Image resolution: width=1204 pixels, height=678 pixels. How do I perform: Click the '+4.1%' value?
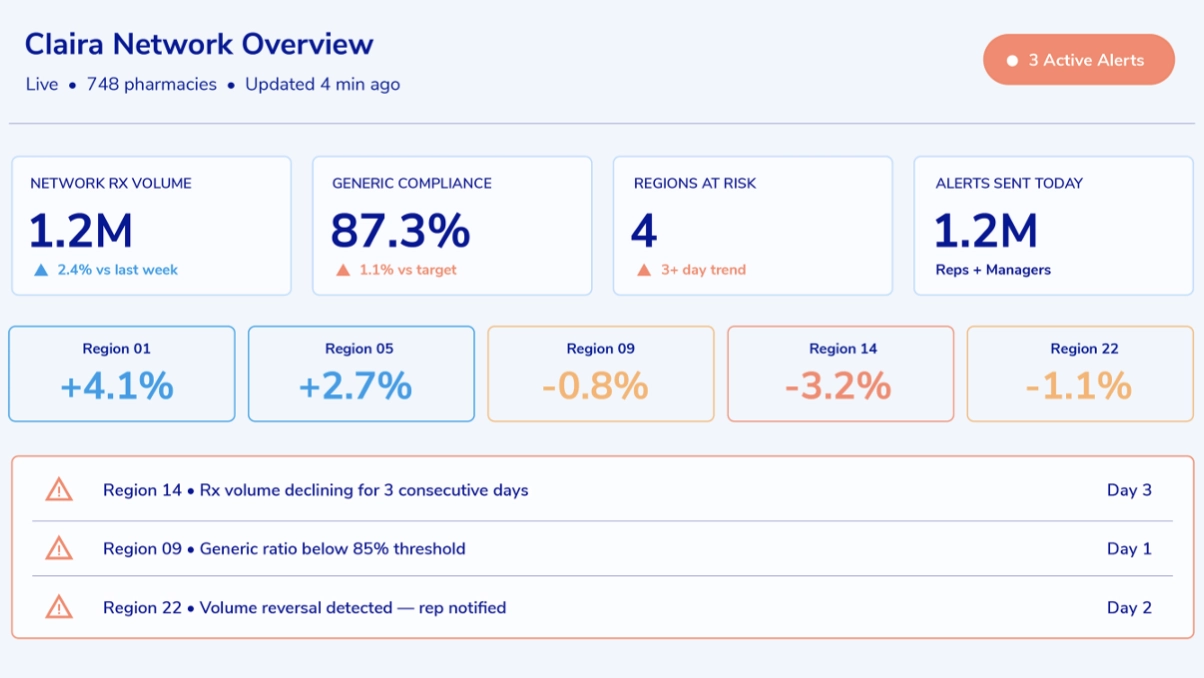(x=117, y=386)
